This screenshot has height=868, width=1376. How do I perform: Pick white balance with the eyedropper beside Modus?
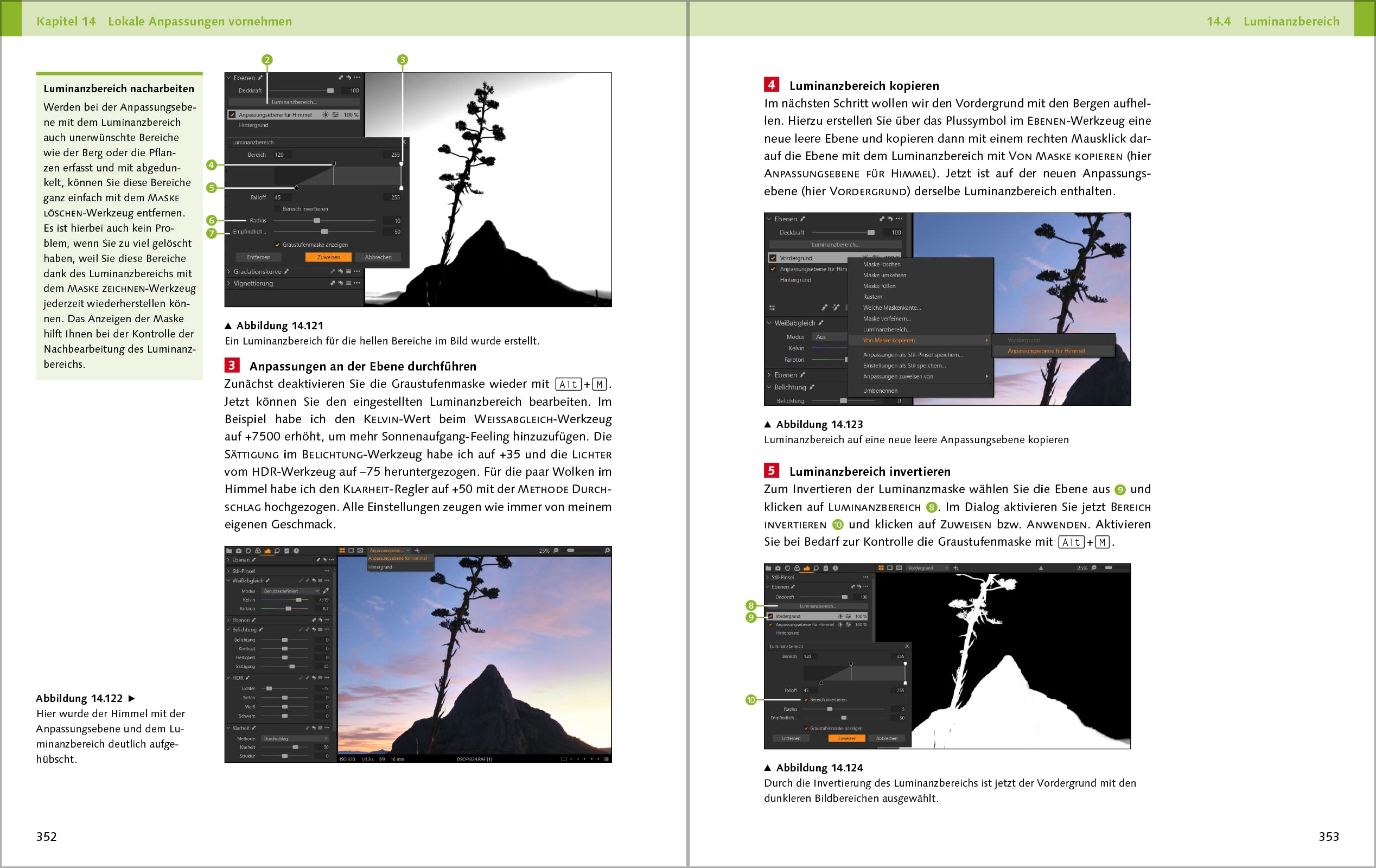click(326, 591)
